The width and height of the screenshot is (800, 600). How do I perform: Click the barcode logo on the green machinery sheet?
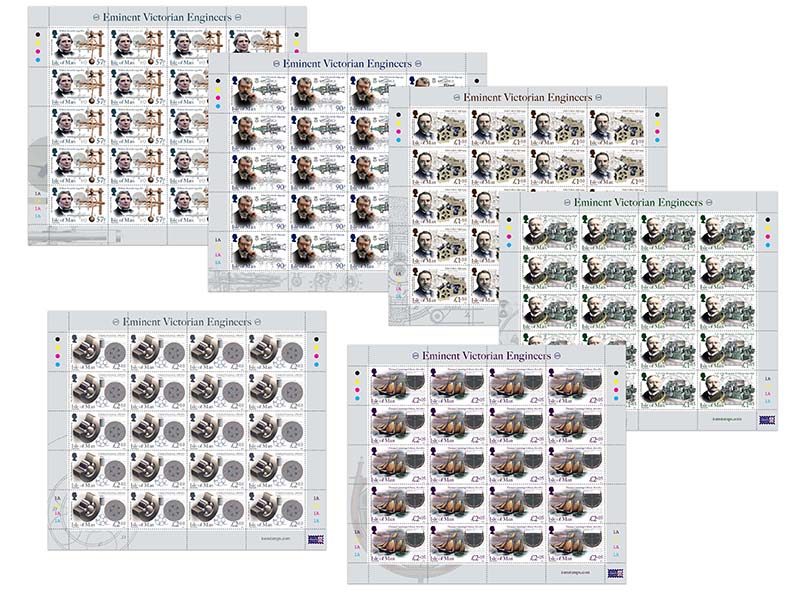click(x=767, y=419)
